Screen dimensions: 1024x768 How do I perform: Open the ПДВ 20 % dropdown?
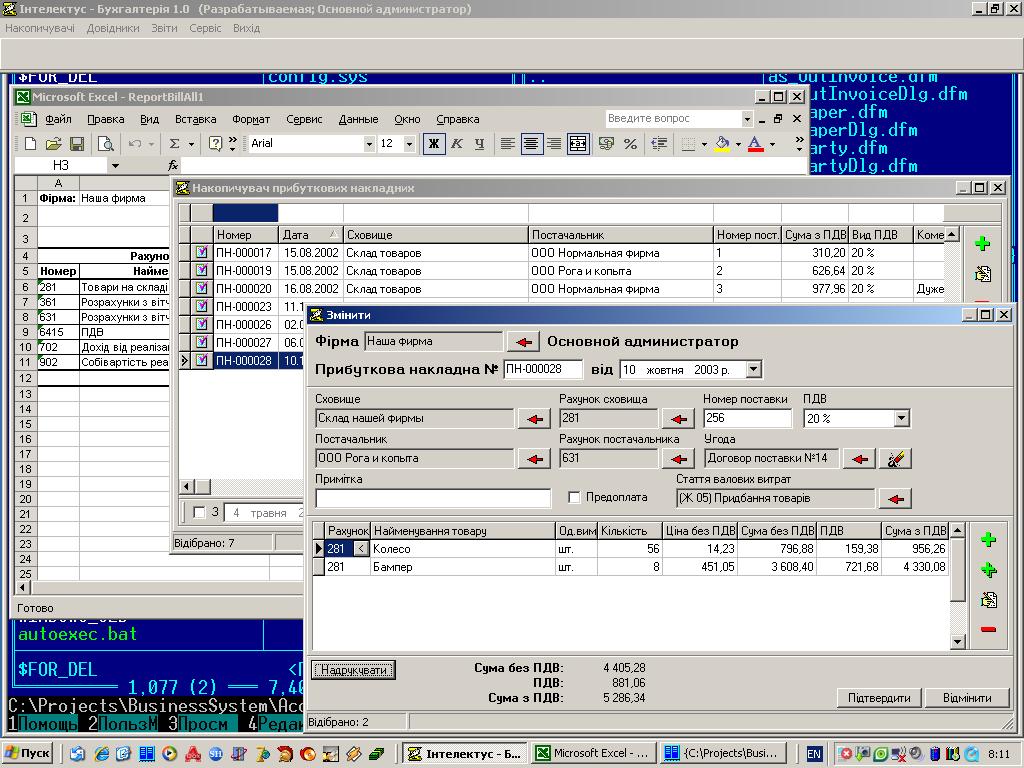tap(901, 419)
